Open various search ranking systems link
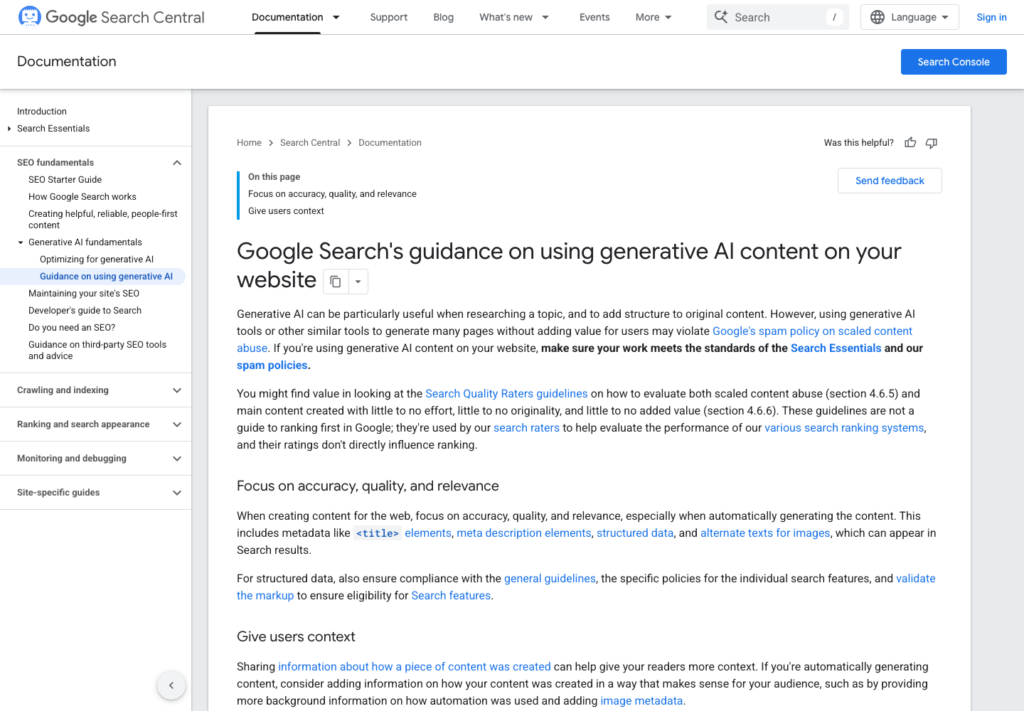Screen dimensions: 1024x711 [x=844, y=428]
